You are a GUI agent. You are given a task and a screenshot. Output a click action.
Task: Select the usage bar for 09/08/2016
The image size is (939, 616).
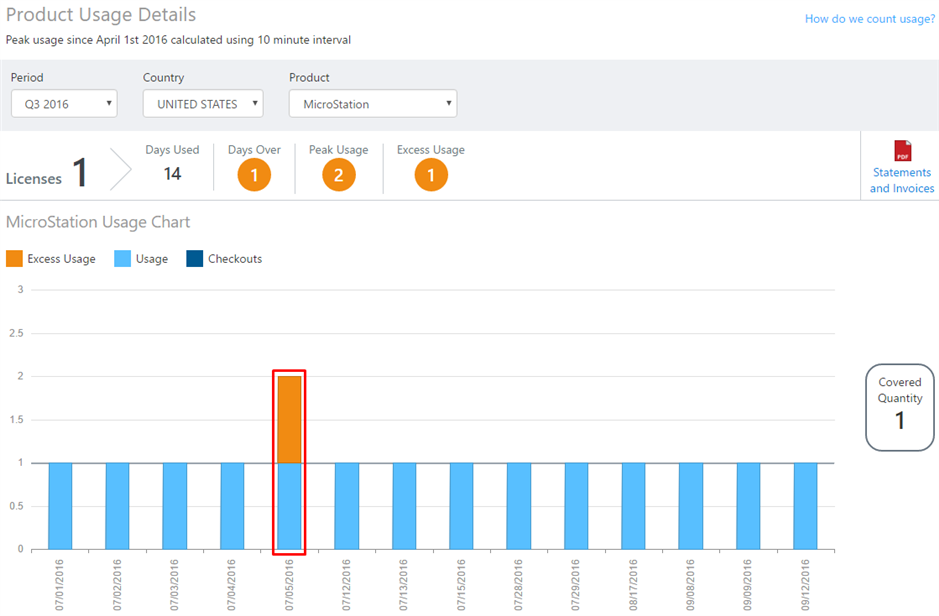690,506
